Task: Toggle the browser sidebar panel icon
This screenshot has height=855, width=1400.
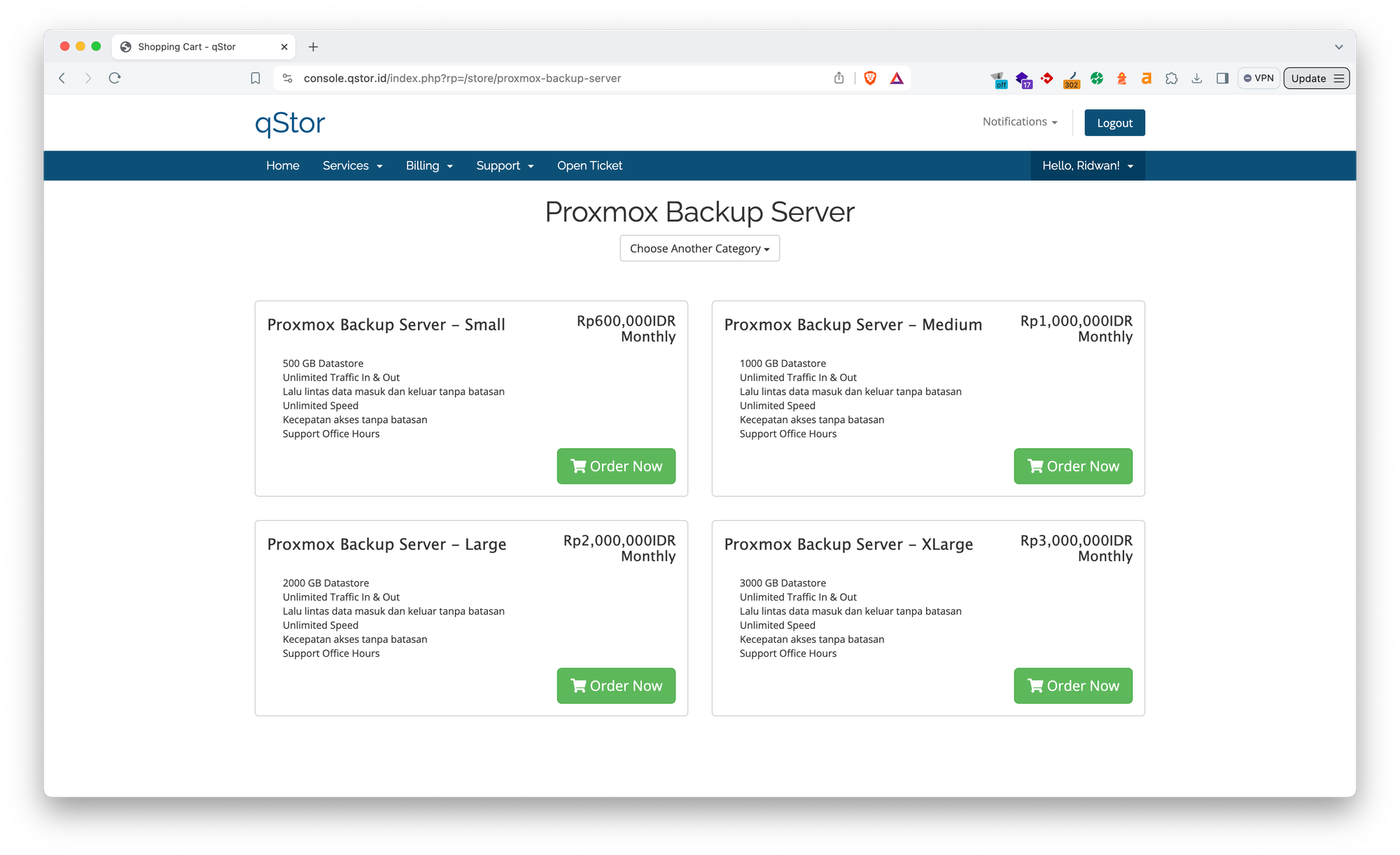Action: 1222,78
